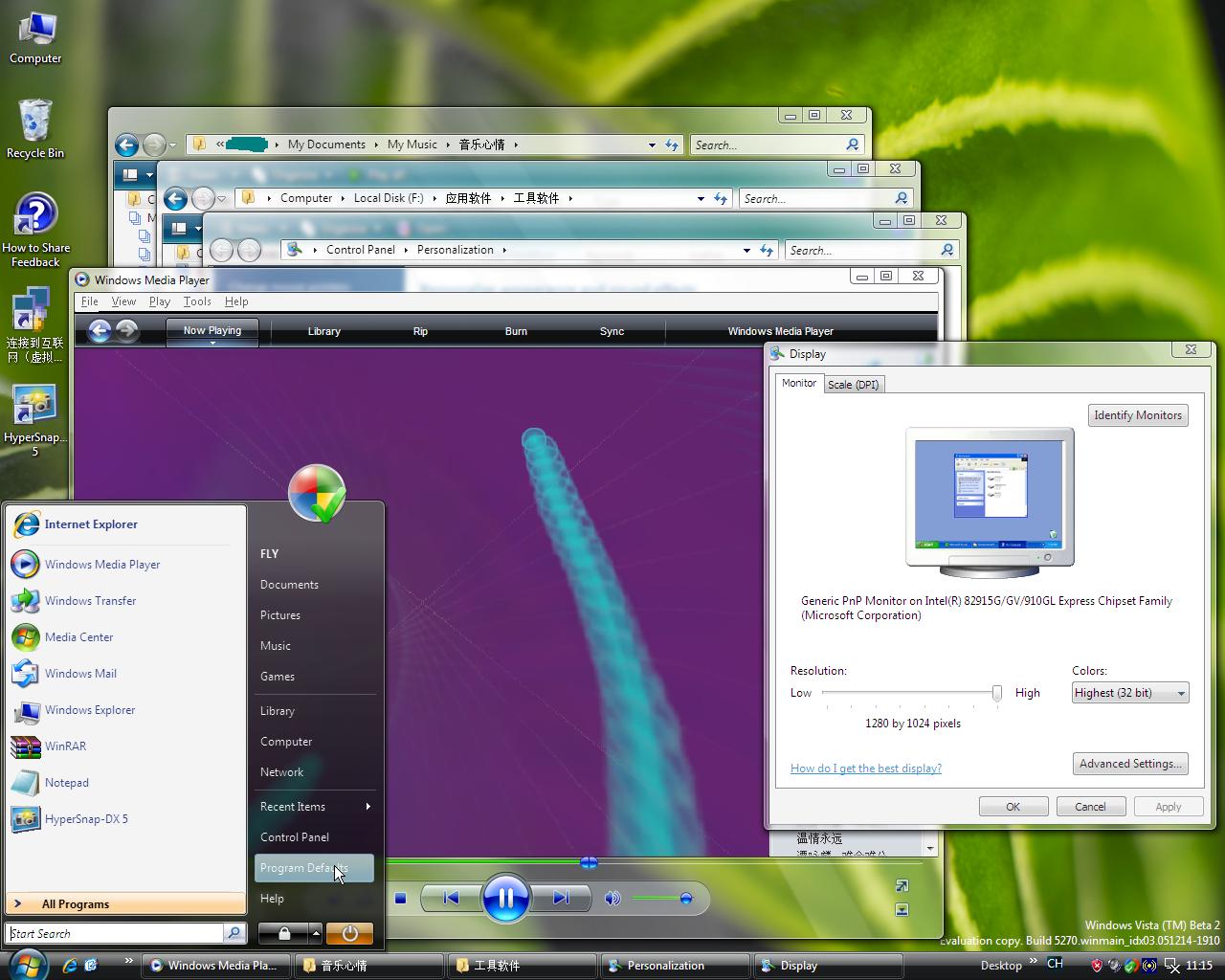This screenshot has height=980, width=1225.
Task: Open the Recycle Bin desktop icon
Action: [x=35, y=128]
